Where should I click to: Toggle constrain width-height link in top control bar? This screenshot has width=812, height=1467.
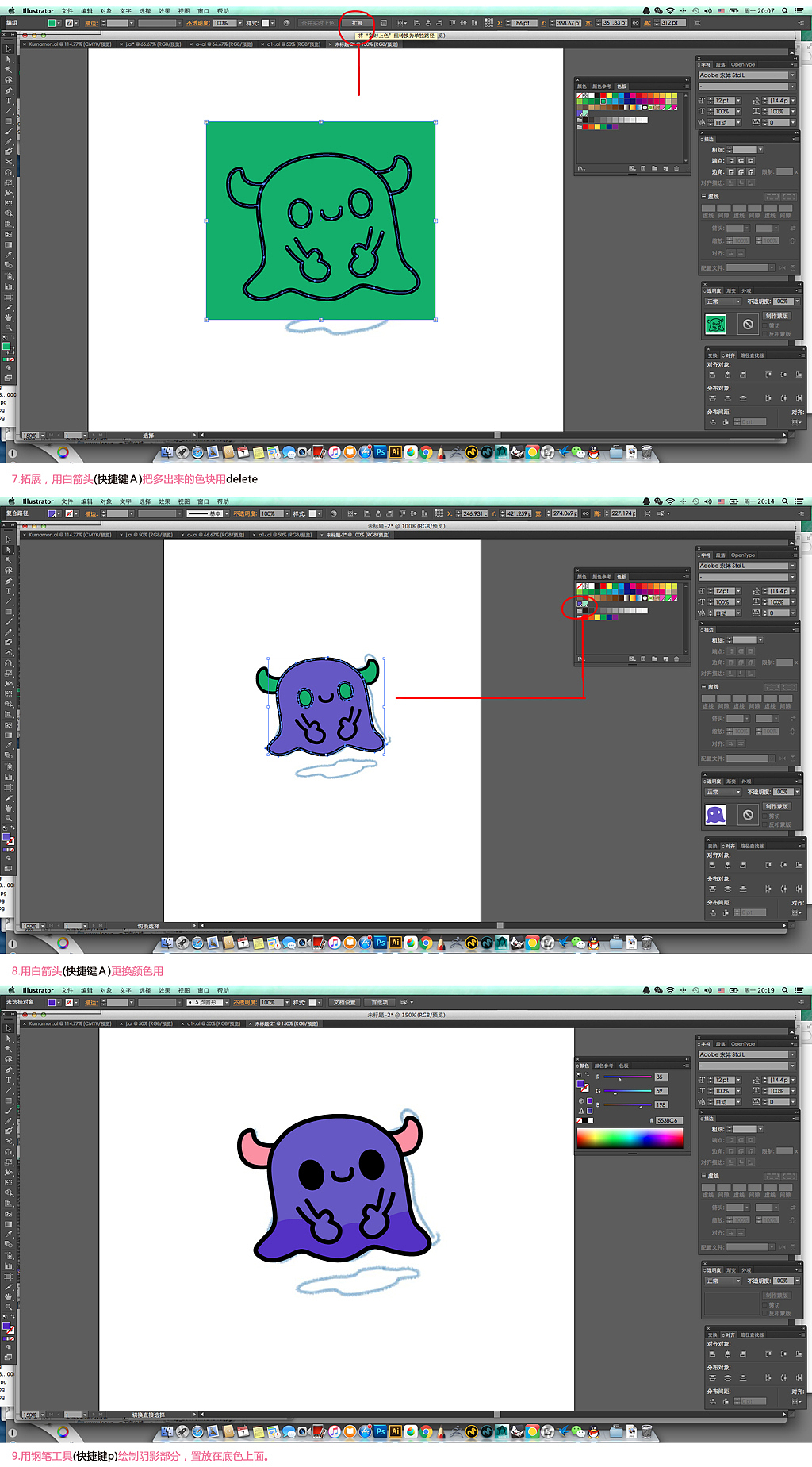[635, 23]
